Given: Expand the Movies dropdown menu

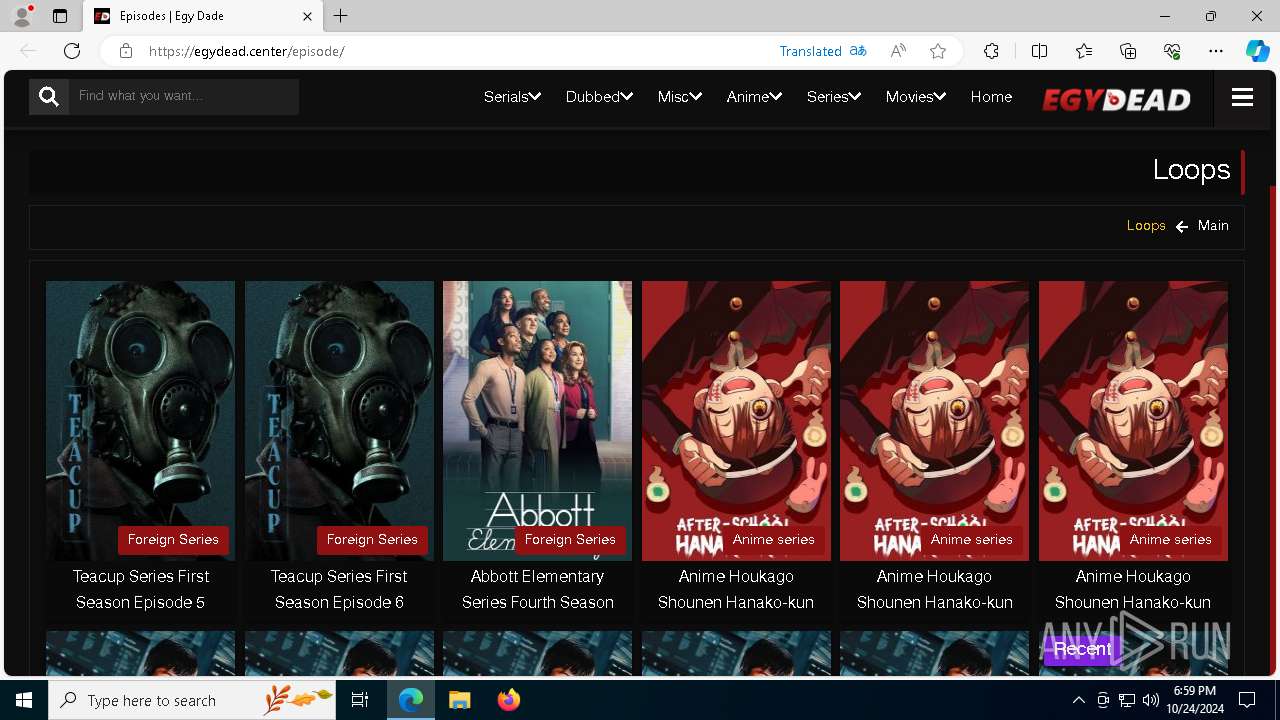Looking at the screenshot, I should (916, 97).
